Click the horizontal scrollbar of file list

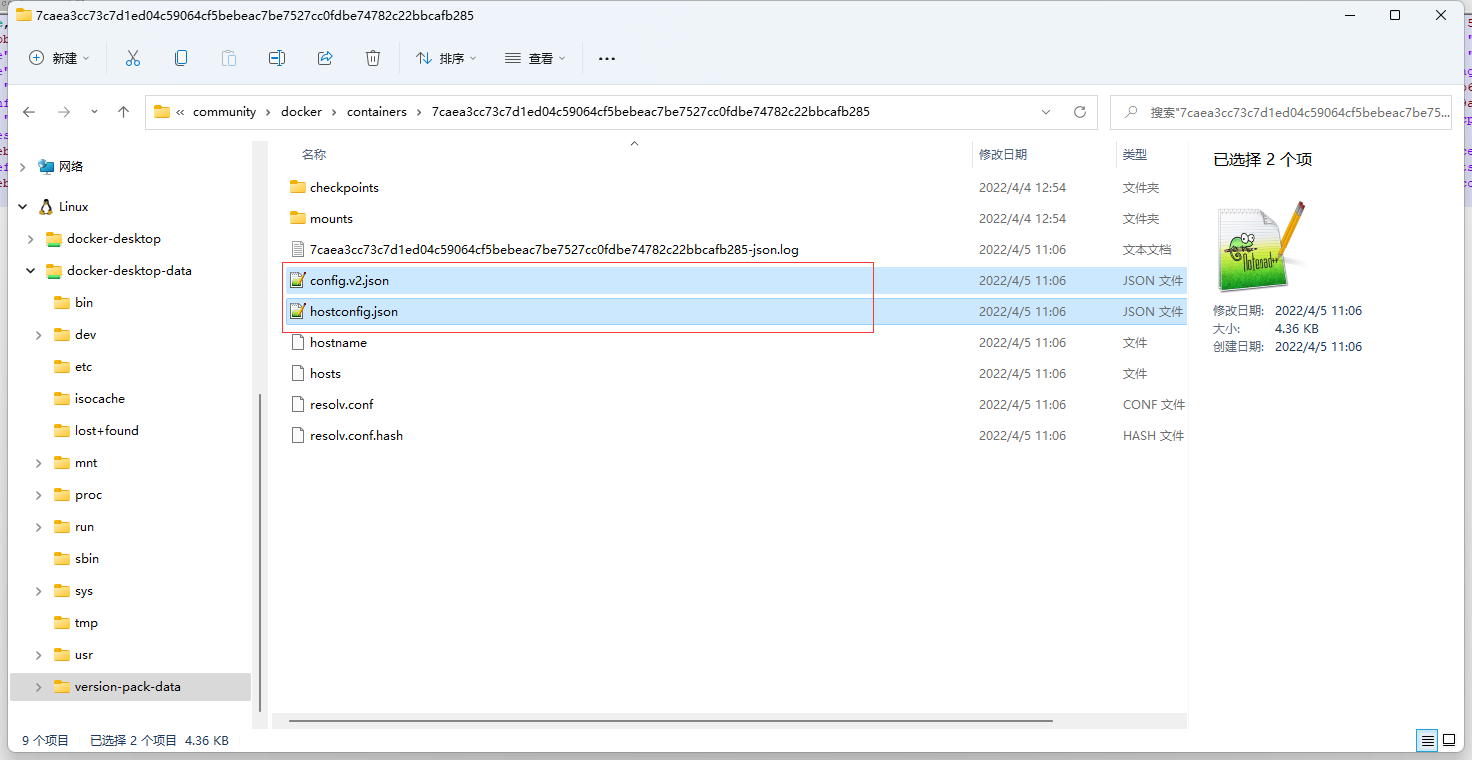[670, 720]
